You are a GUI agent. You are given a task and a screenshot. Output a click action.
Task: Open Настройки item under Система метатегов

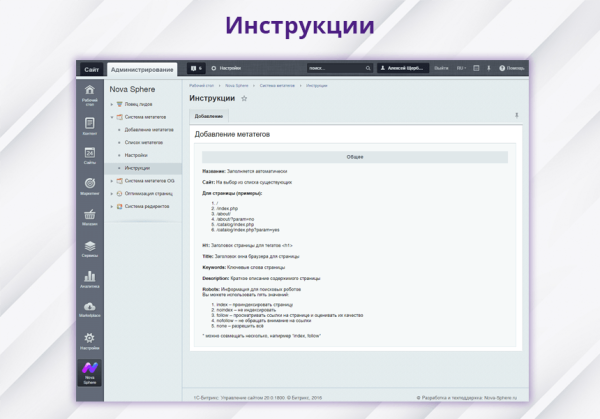136,155
